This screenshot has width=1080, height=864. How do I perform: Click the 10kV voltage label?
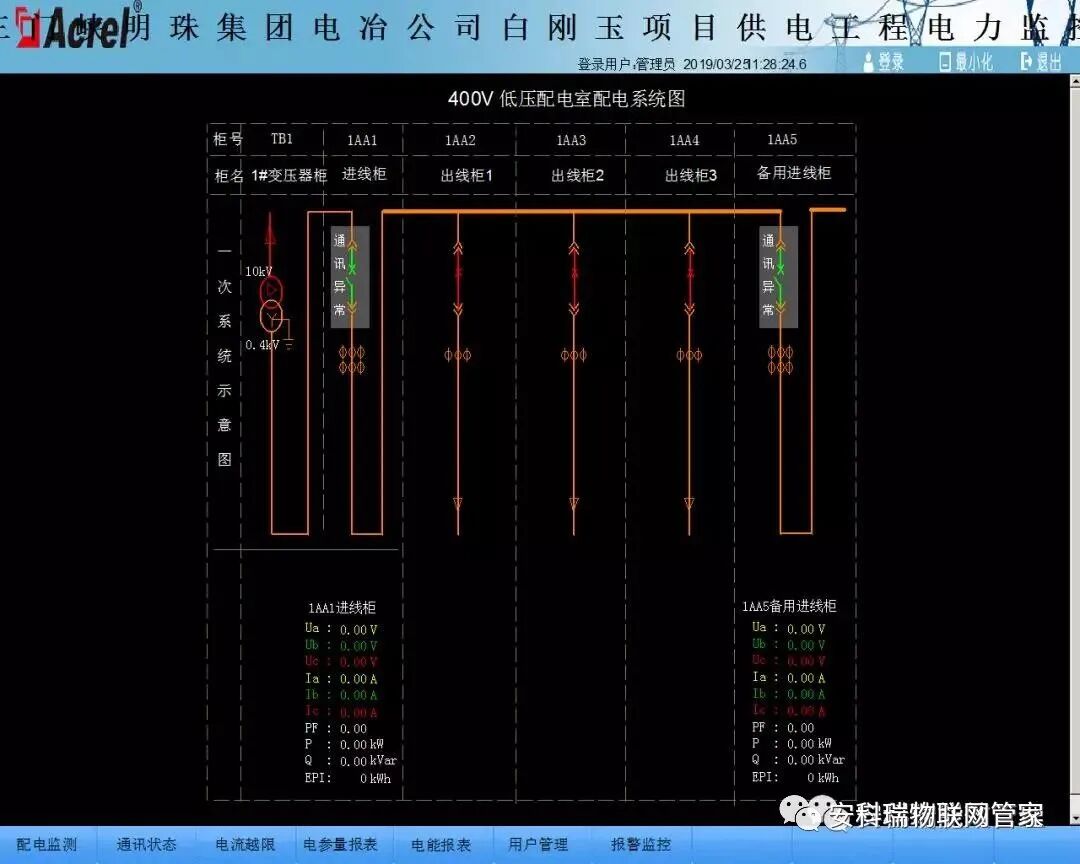[x=258, y=271]
